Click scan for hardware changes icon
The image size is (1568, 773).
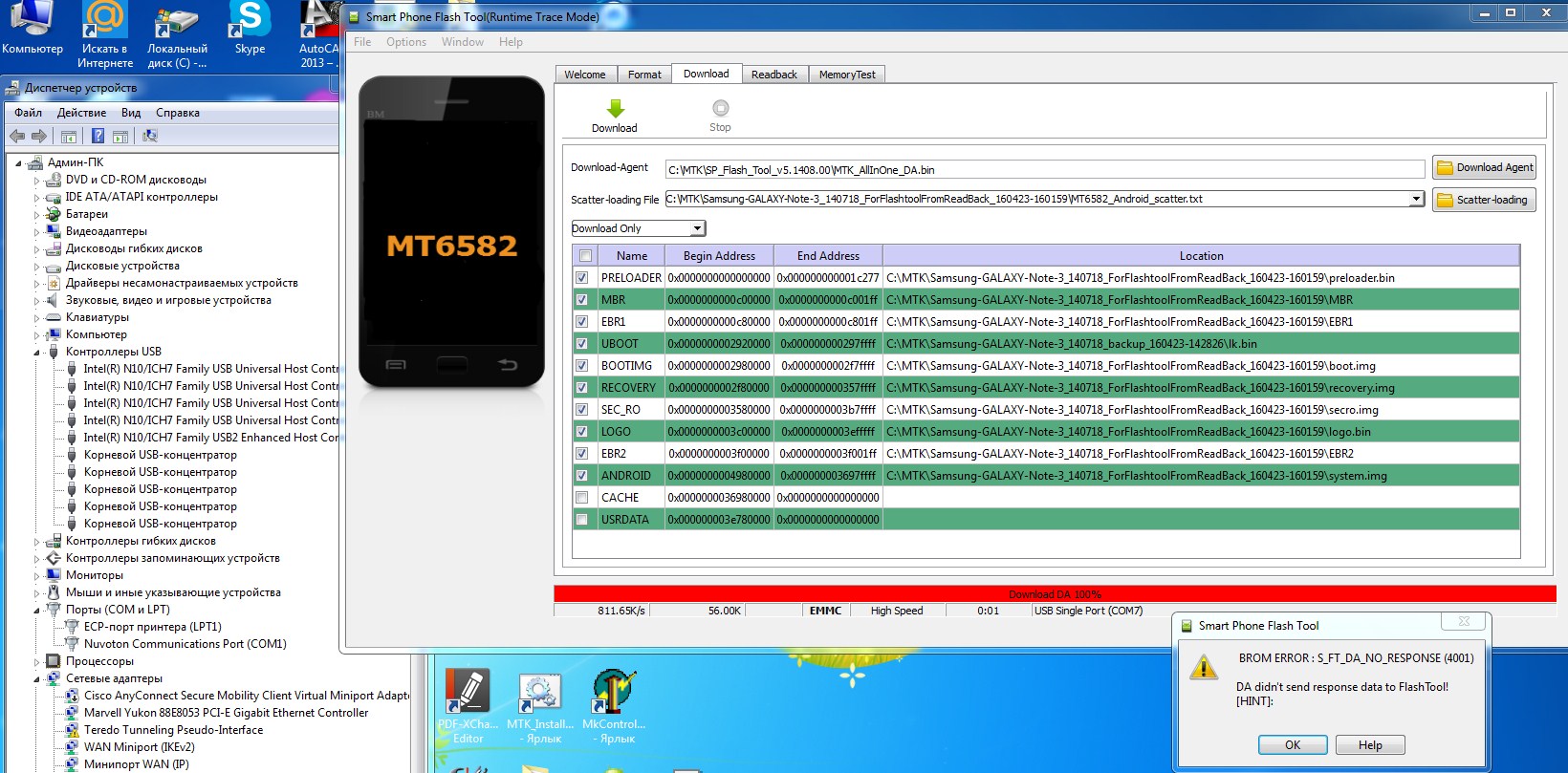pos(150,136)
